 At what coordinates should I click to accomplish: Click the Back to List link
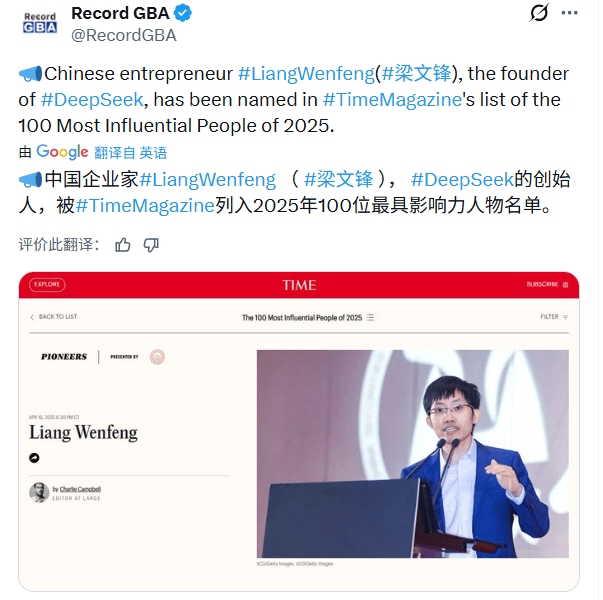point(54,317)
